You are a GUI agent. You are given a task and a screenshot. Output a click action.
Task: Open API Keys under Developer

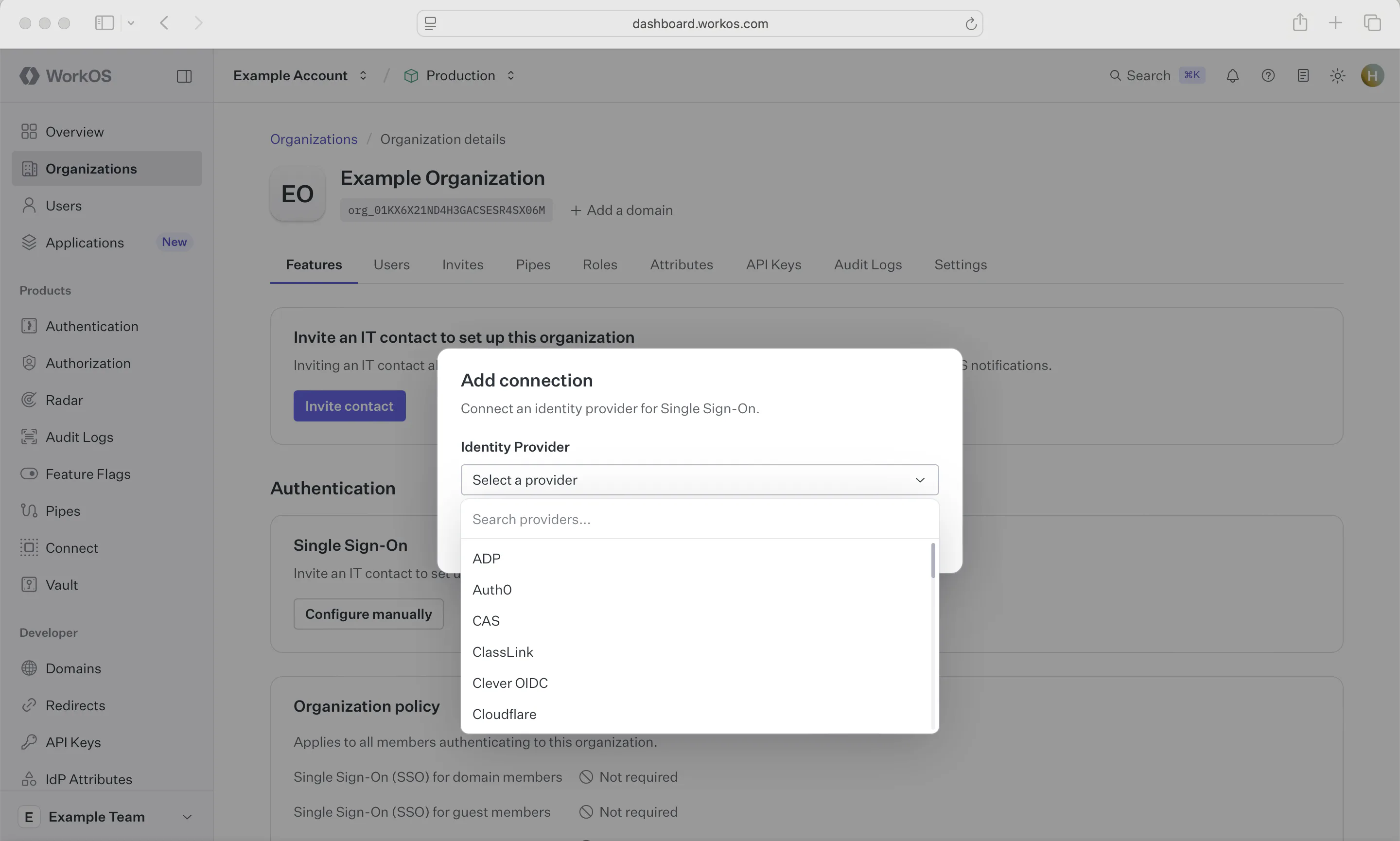tap(106, 742)
